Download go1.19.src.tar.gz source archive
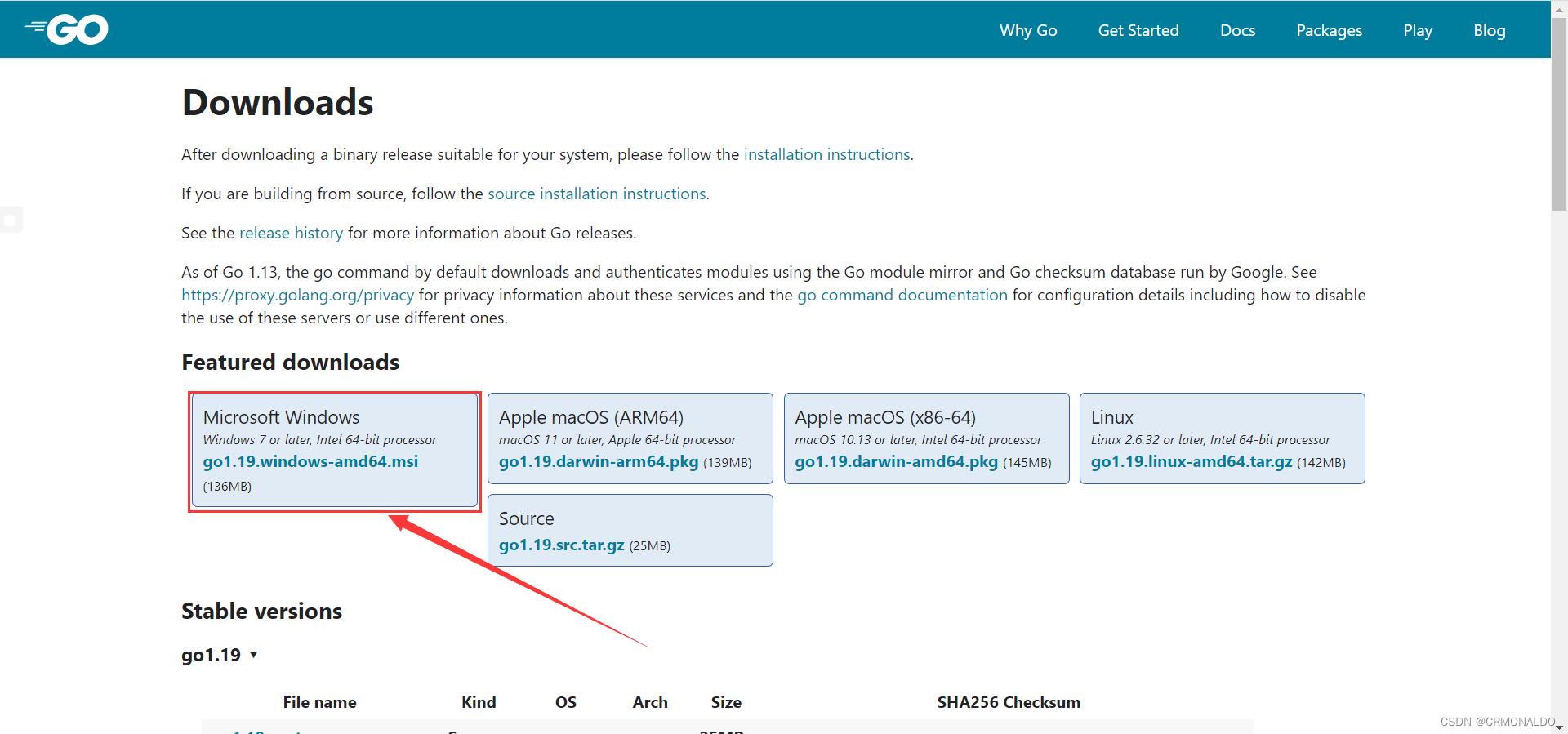Screen dimensions: 1568x734 click(x=562, y=545)
